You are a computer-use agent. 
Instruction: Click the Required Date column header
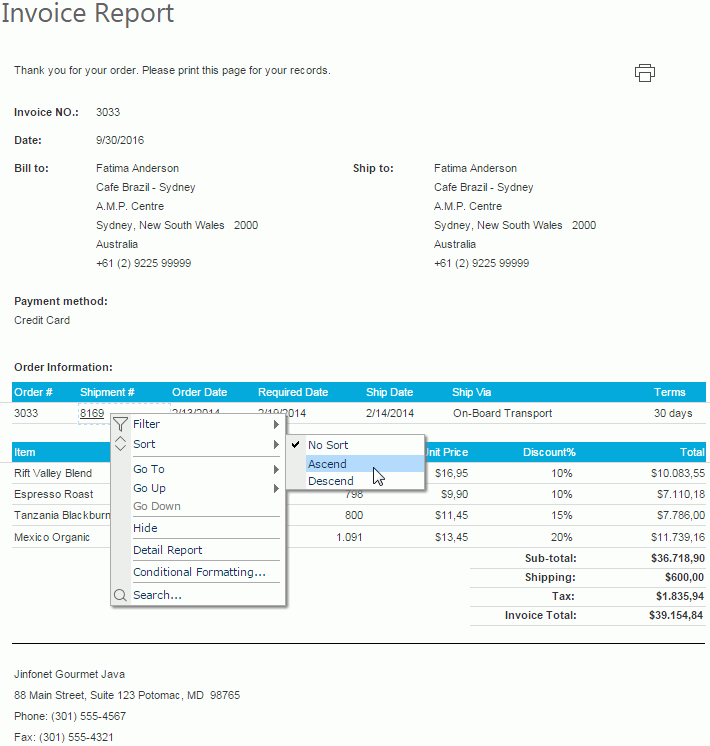[293, 393]
